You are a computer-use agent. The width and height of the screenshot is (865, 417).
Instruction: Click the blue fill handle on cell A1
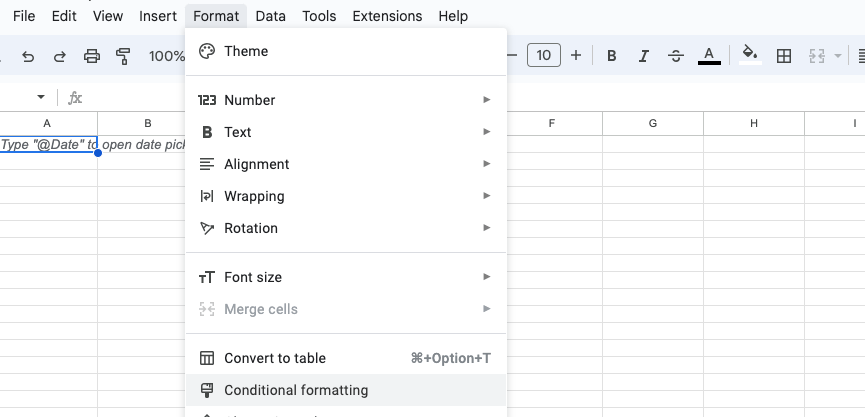(x=98, y=153)
